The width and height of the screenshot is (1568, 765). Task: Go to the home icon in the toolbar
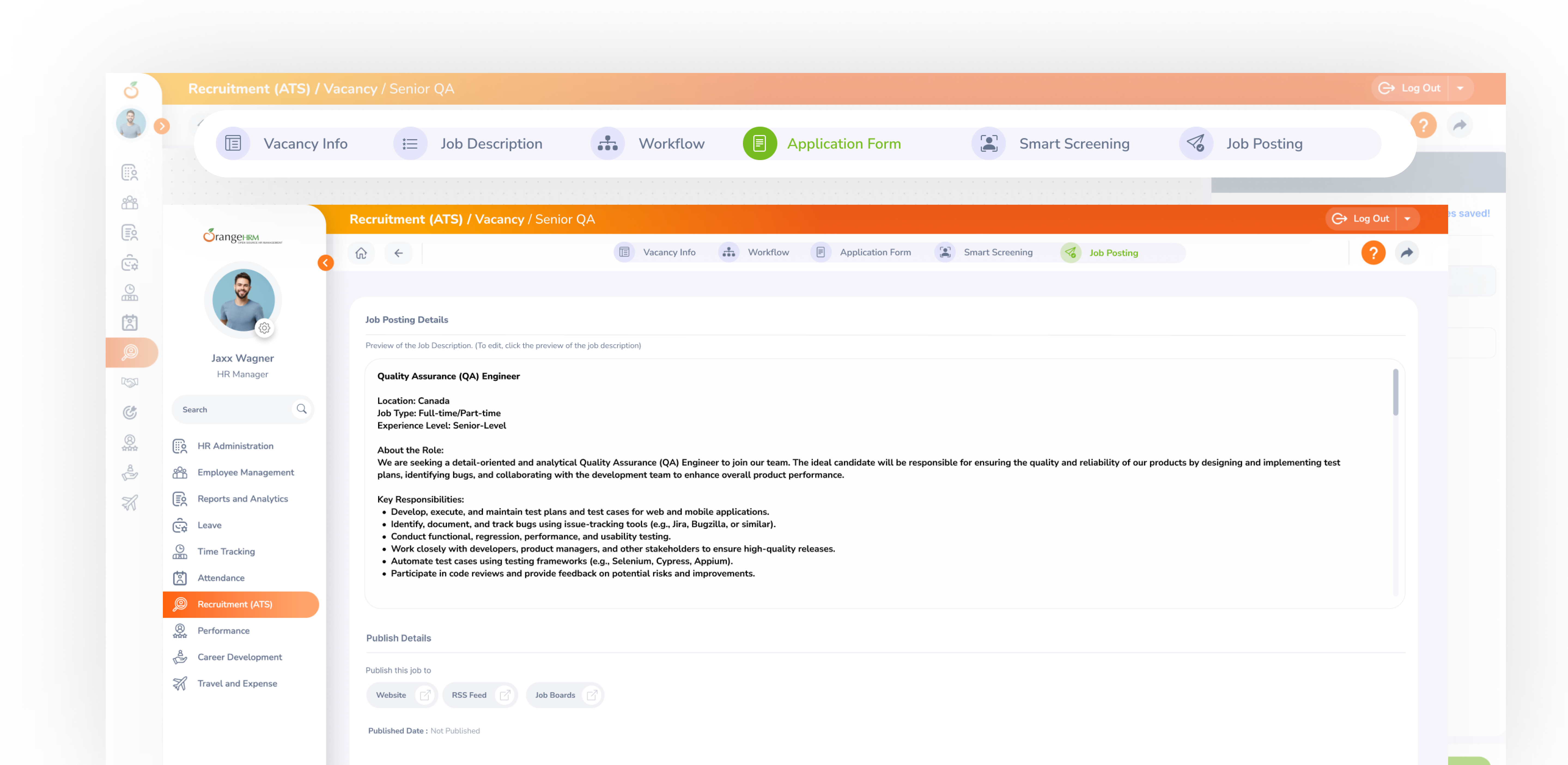[x=361, y=253]
